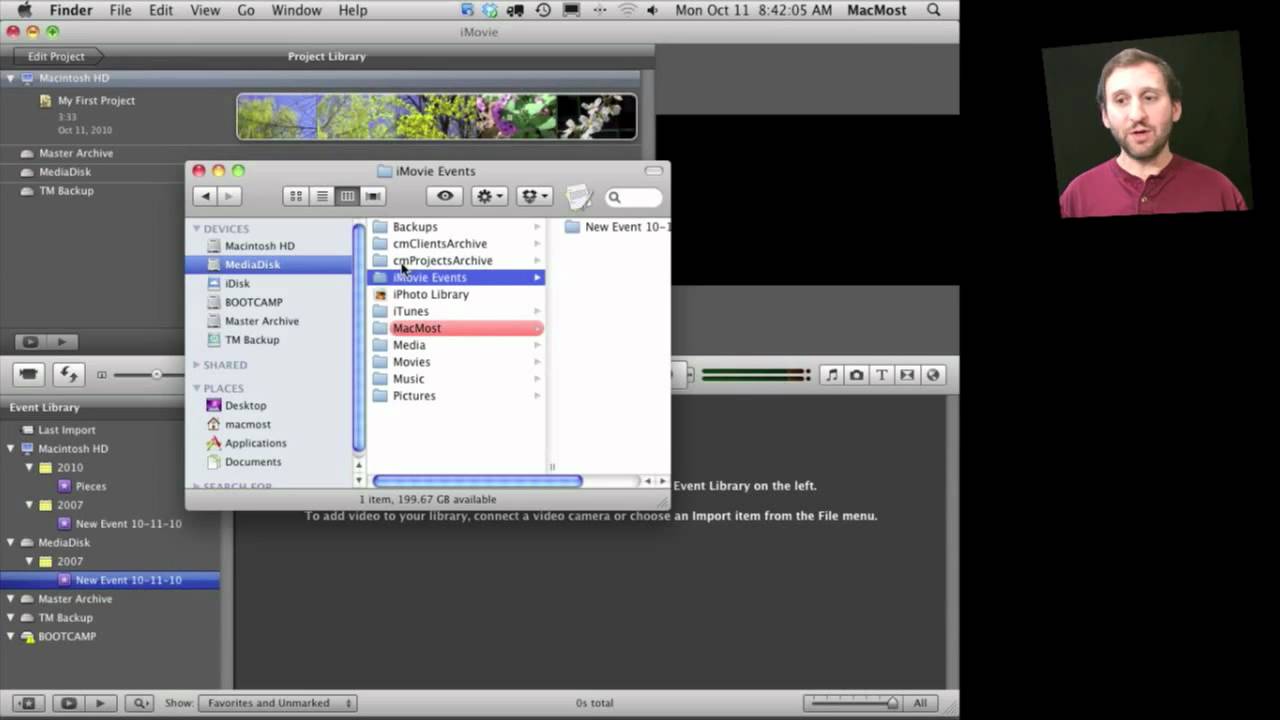Toggle the Event Library list button
1280x720 pixels.
coord(28,703)
